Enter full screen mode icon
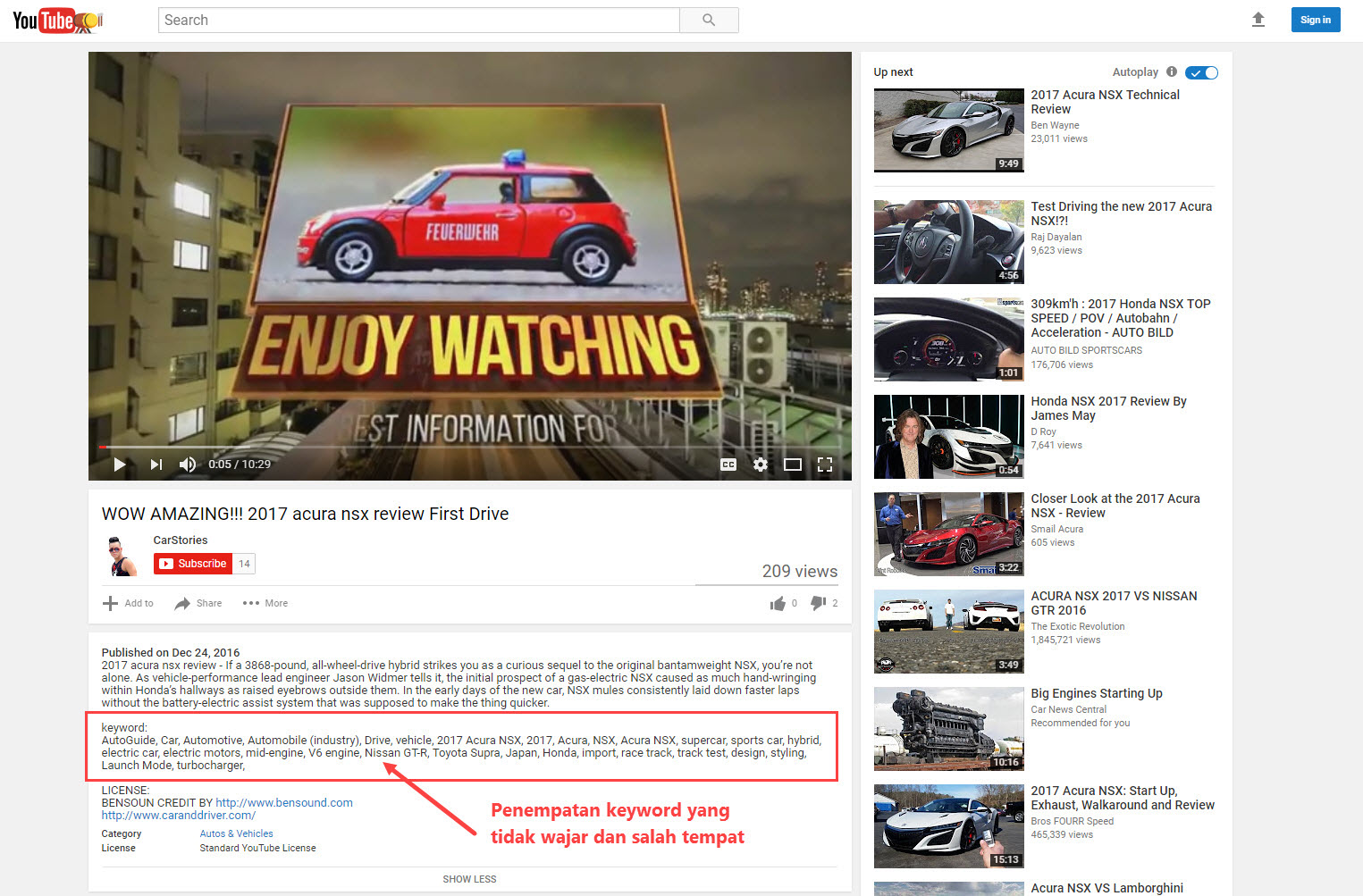The height and width of the screenshot is (896, 1363). coord(825,465)
